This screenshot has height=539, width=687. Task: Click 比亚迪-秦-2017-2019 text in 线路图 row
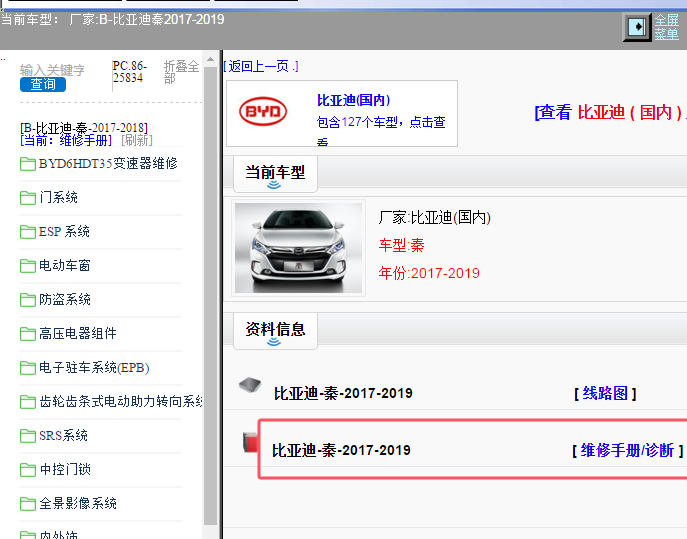pyautogui.click(x=343, y=394)
